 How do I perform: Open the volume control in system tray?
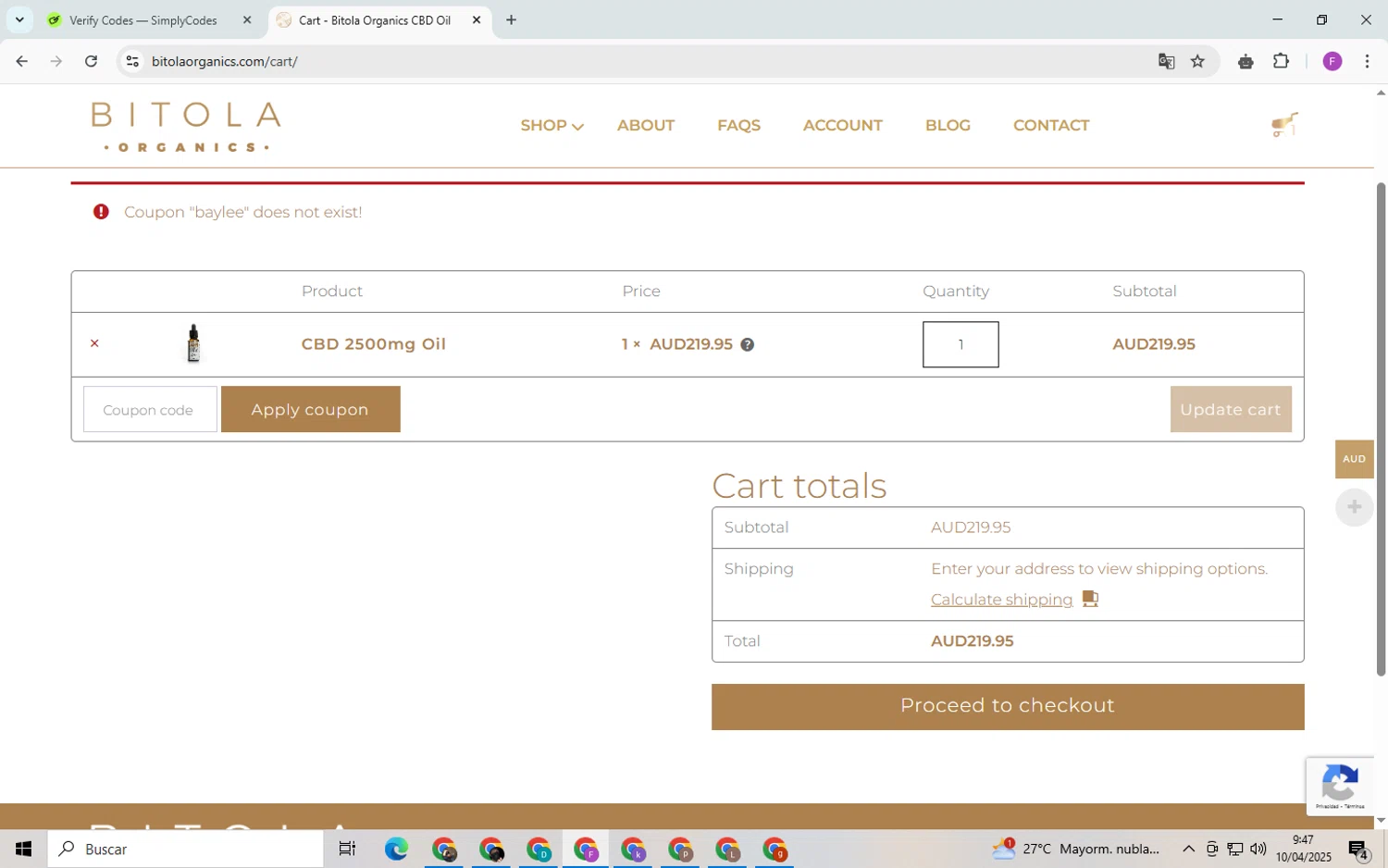click(x=1258, y=849)
